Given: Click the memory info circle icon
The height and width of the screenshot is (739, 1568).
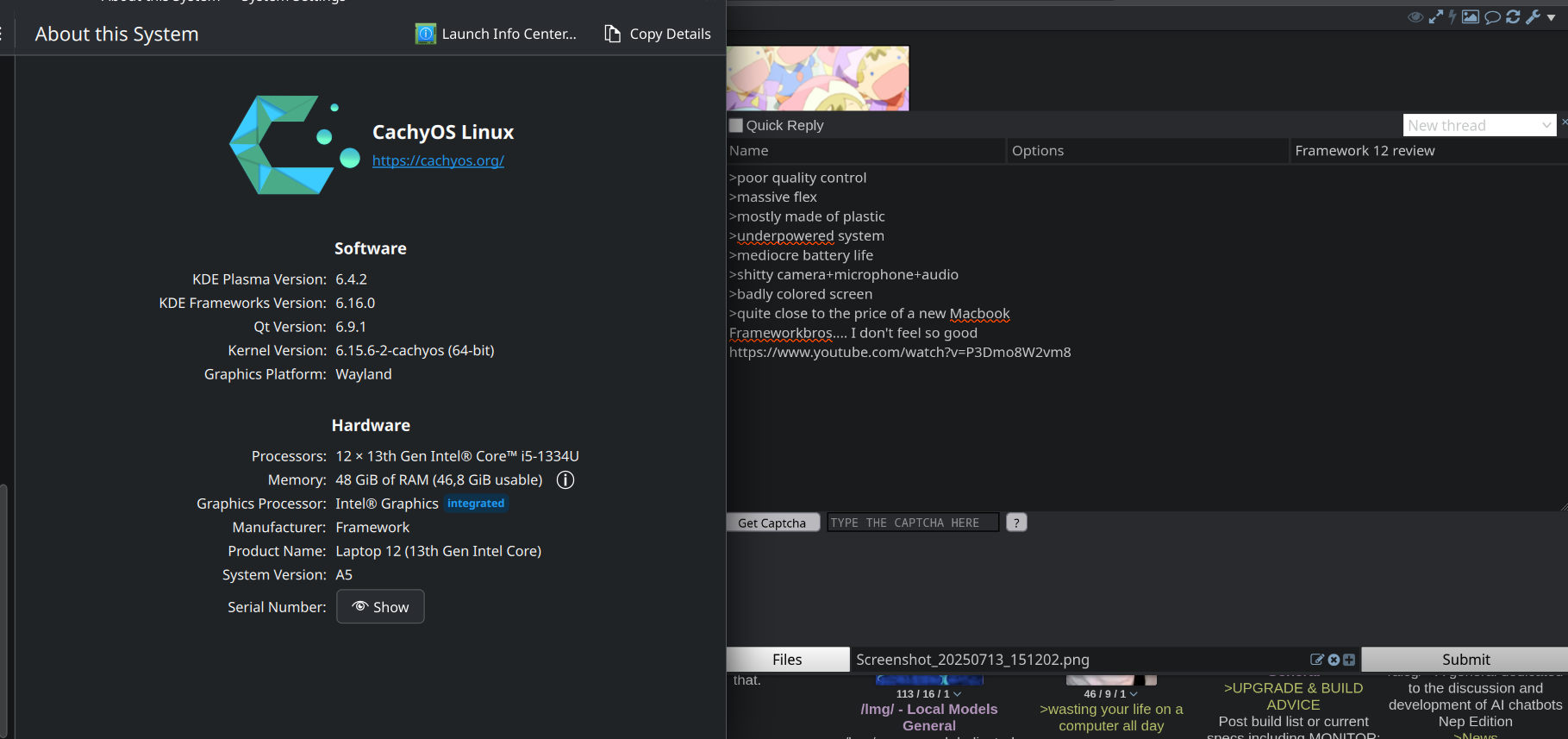Looking at the screenshot, I should click(565, 480).
